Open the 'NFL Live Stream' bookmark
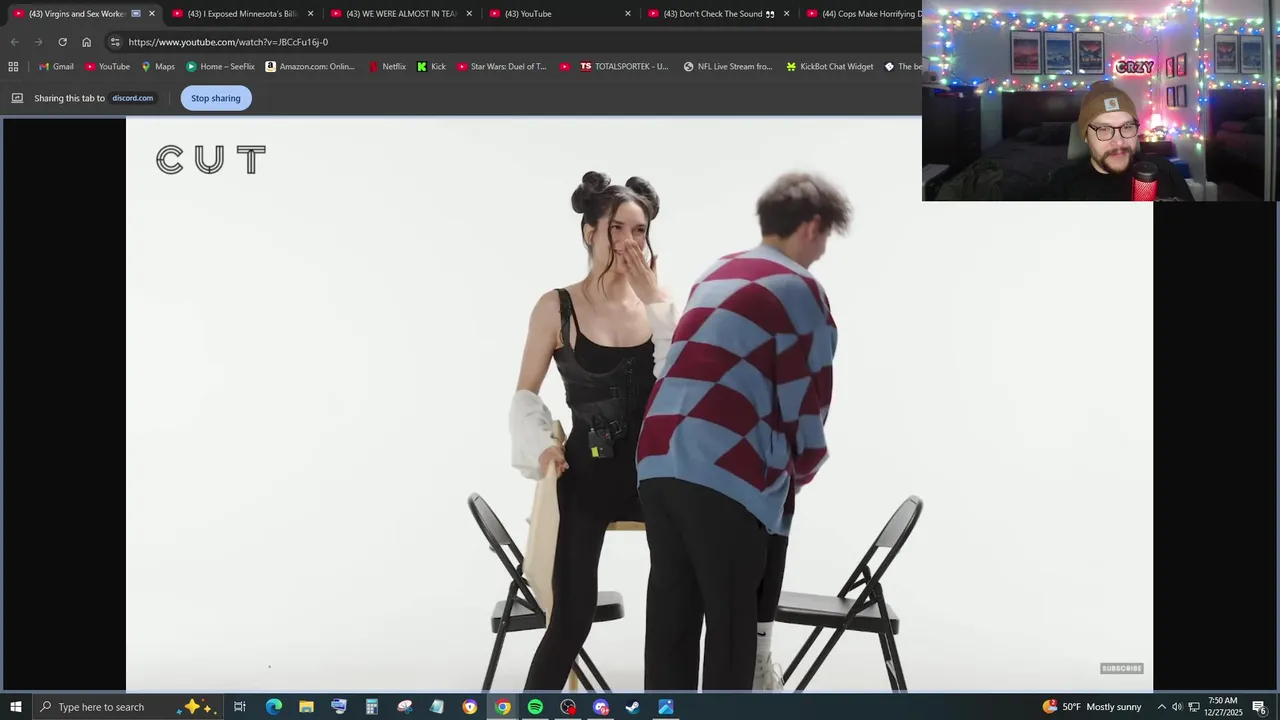 (728, 67)
